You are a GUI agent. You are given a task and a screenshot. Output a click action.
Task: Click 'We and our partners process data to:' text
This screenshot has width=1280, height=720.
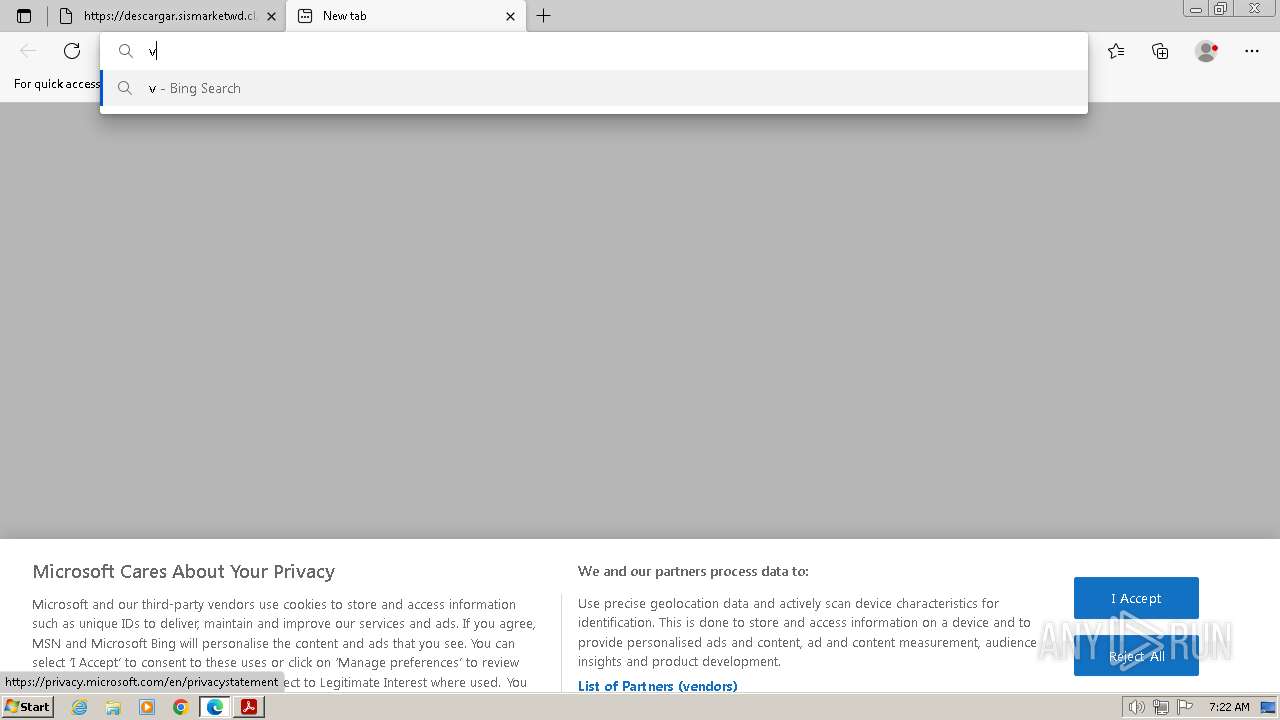693,571
